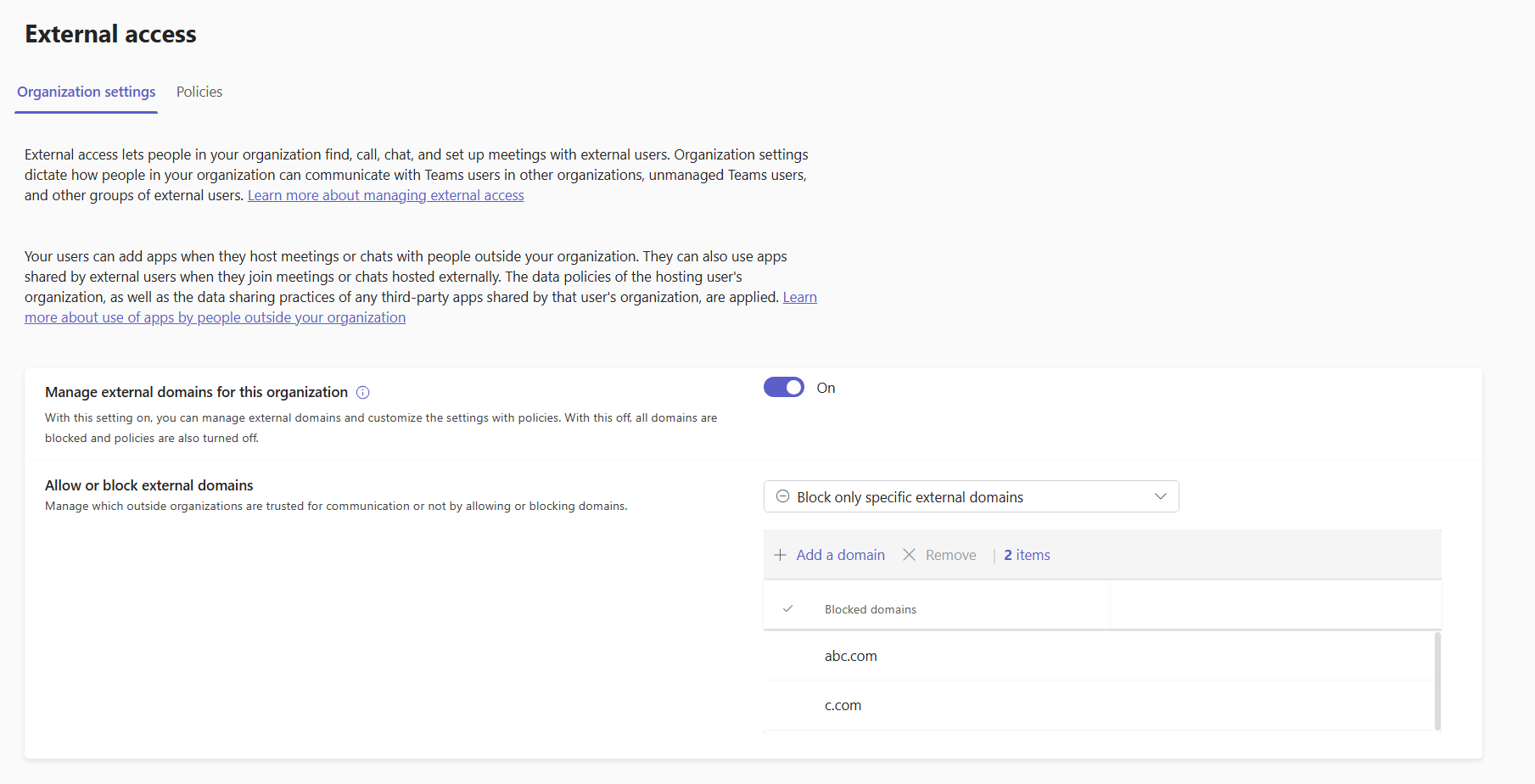This screenshot has width=1535, height=784.
Task: Open the Block only specific external domains combo box
Action: 970,496
